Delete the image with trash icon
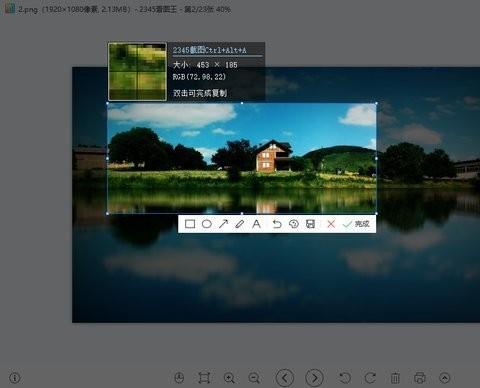The height and width of the screenshot is (388, 480). point(395,378)
